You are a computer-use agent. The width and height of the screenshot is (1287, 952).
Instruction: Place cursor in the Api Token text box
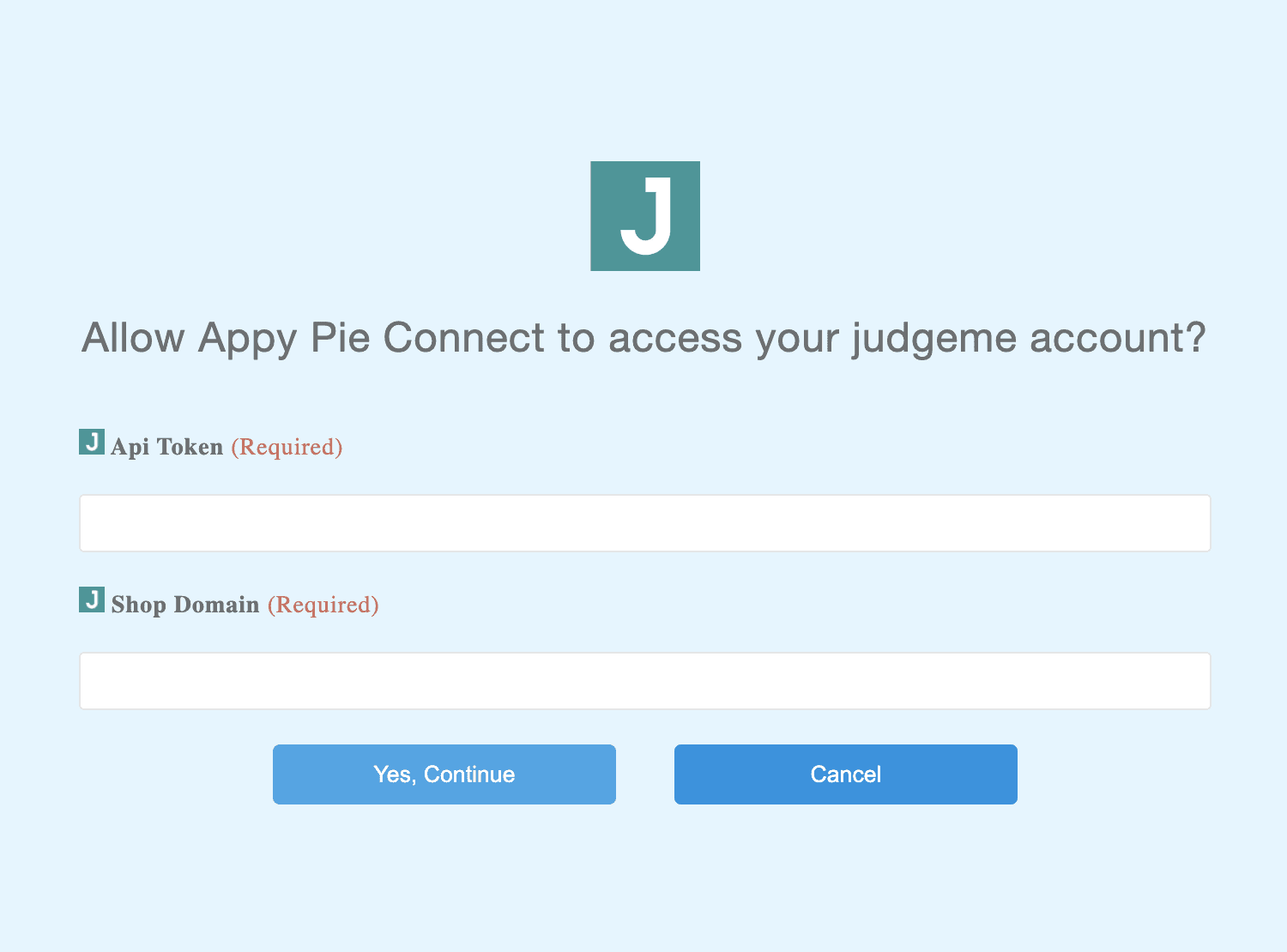[x=645, y=523]
